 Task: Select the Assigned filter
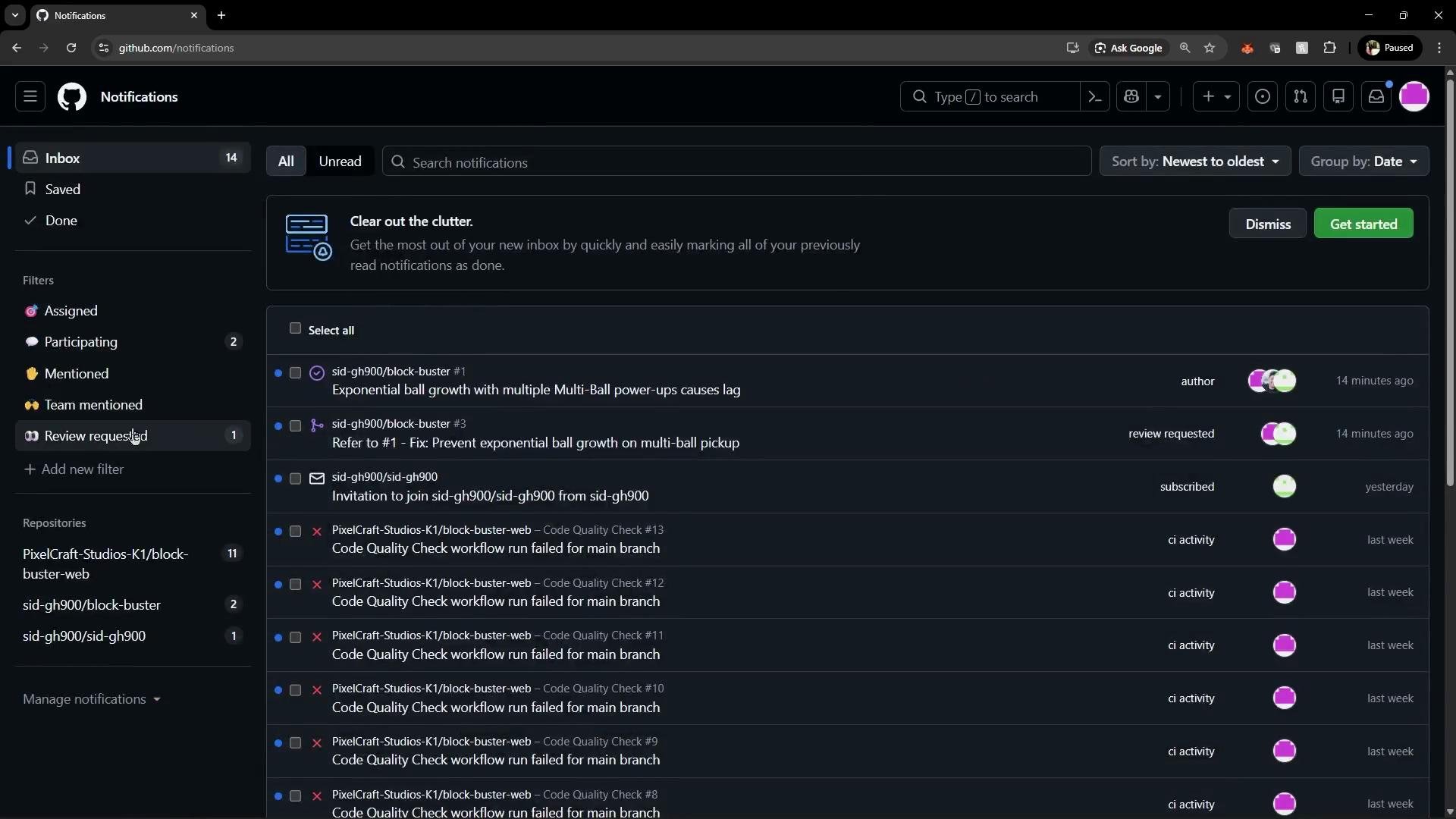pos(133,311)
